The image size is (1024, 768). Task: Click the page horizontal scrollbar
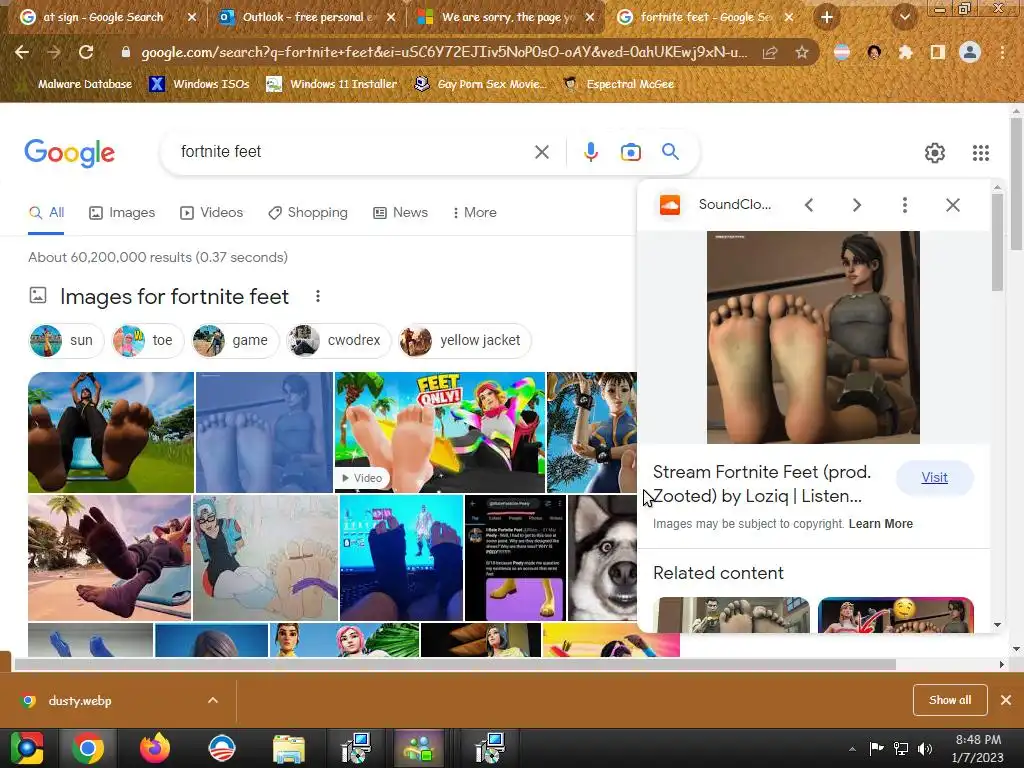pos(455,664)
